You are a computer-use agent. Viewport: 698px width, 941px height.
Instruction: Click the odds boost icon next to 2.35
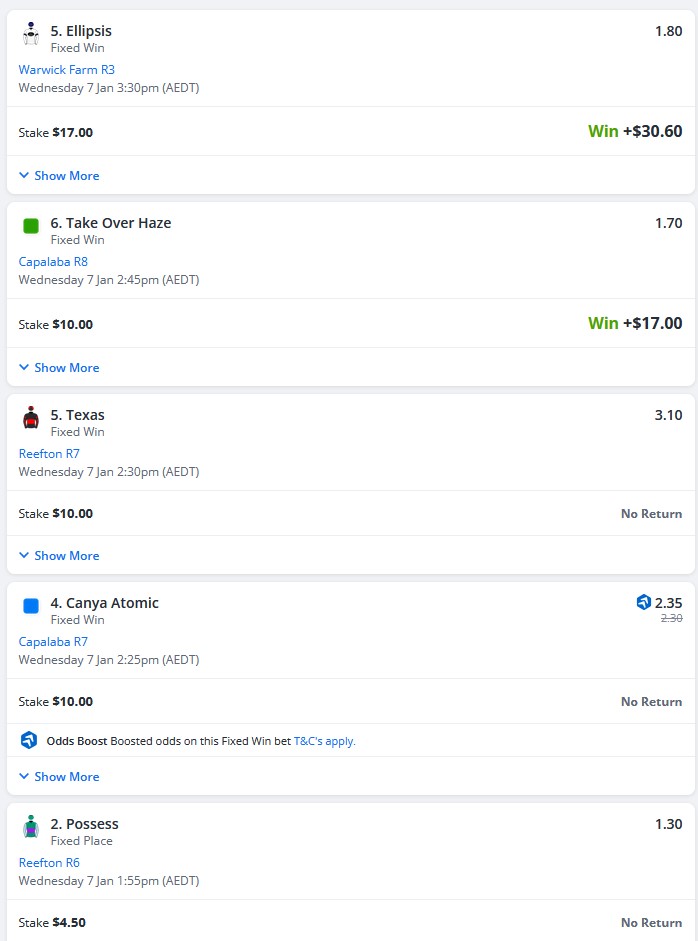point(643,602)
